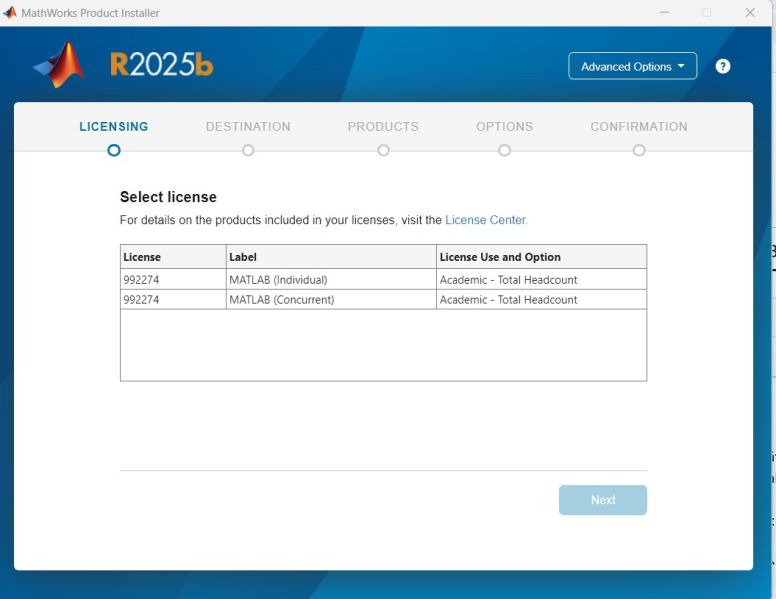Close the MathWorks Product Installer window
Image resolution: width=776 pixels, height=599 pixels.
click(x=750, y=13)
